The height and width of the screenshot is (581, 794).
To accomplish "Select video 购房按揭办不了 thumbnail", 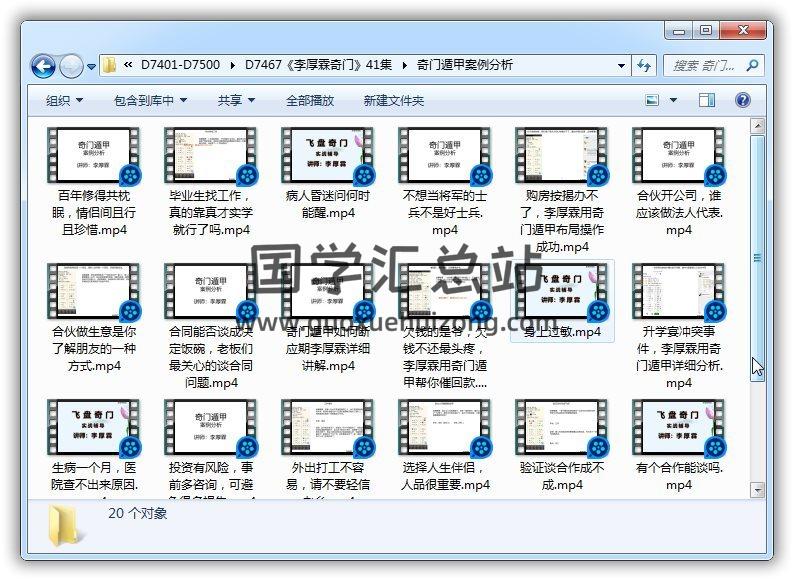I will coord(562,155).
